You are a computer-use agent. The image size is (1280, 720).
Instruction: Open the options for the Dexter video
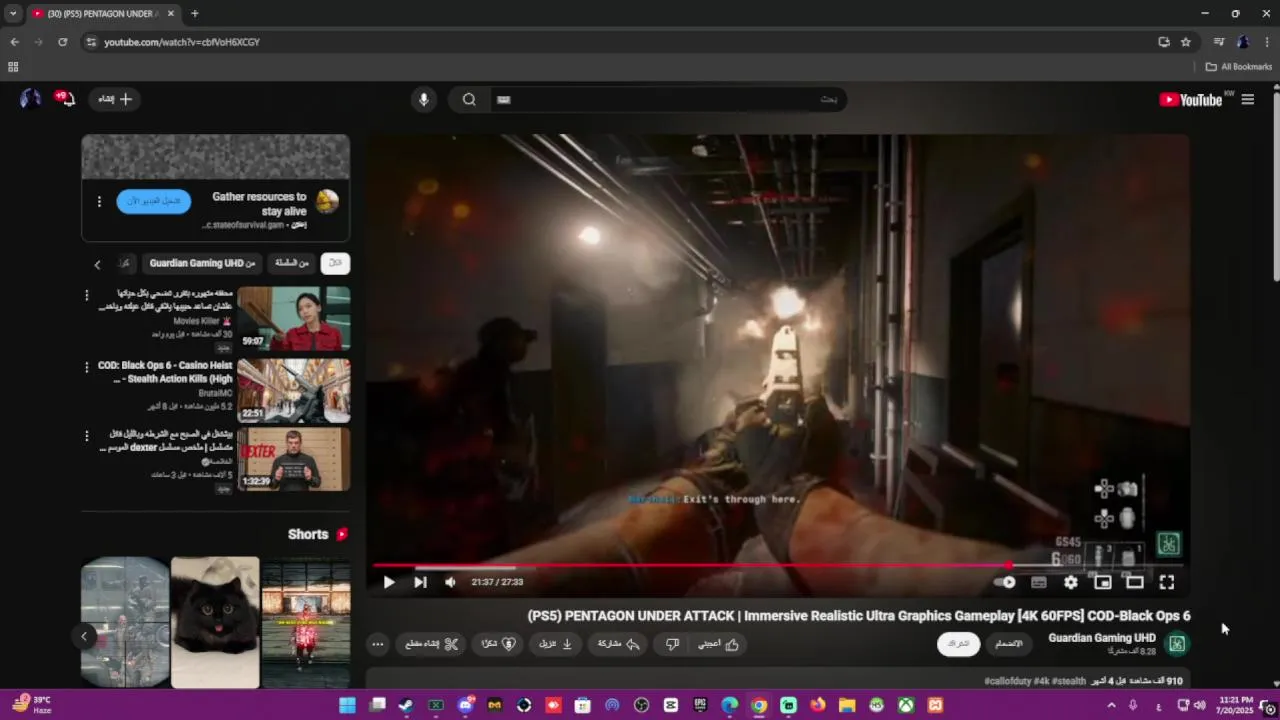[86, 436]
